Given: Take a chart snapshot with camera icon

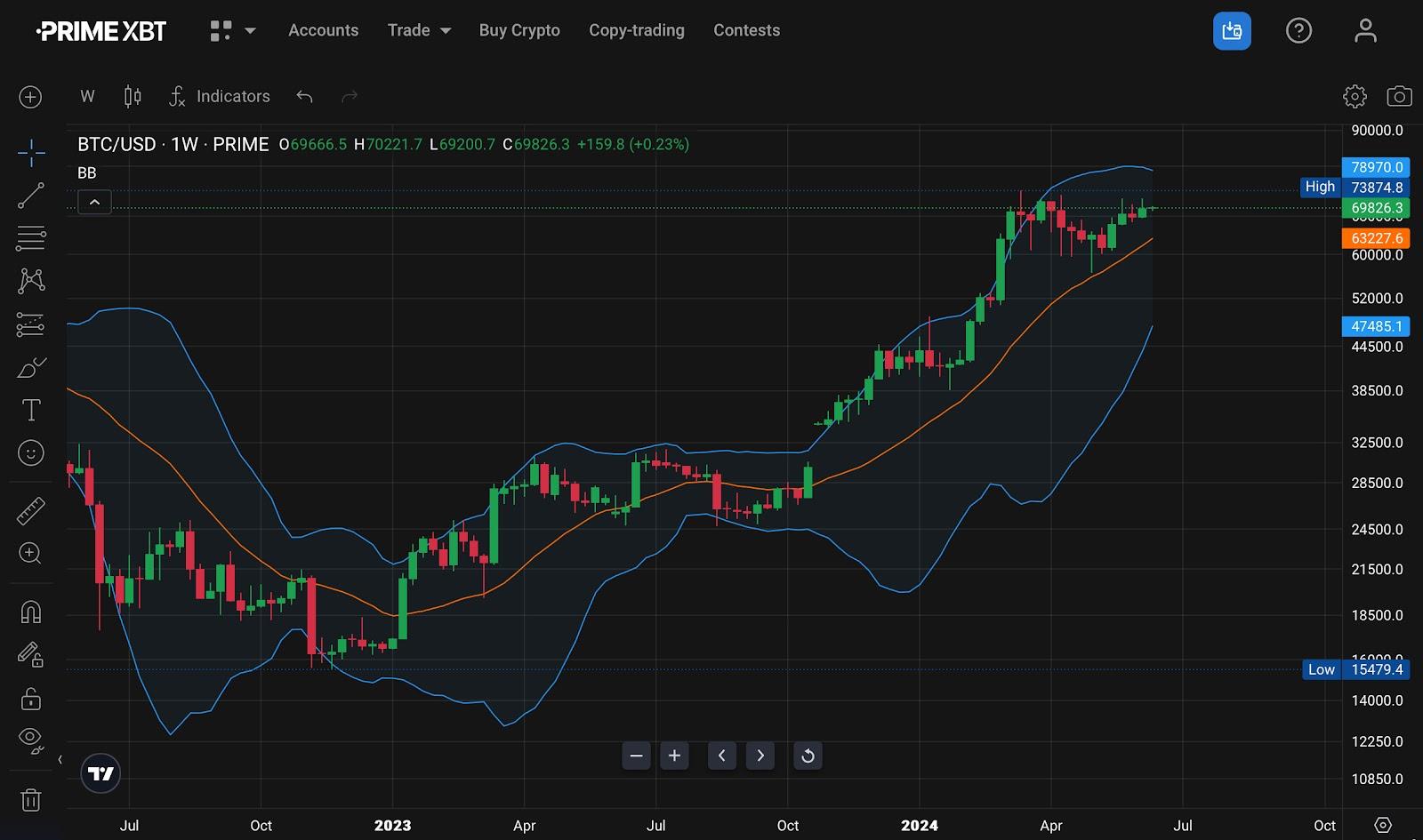Looking at the screenshot, I should tap(1399, 96).
